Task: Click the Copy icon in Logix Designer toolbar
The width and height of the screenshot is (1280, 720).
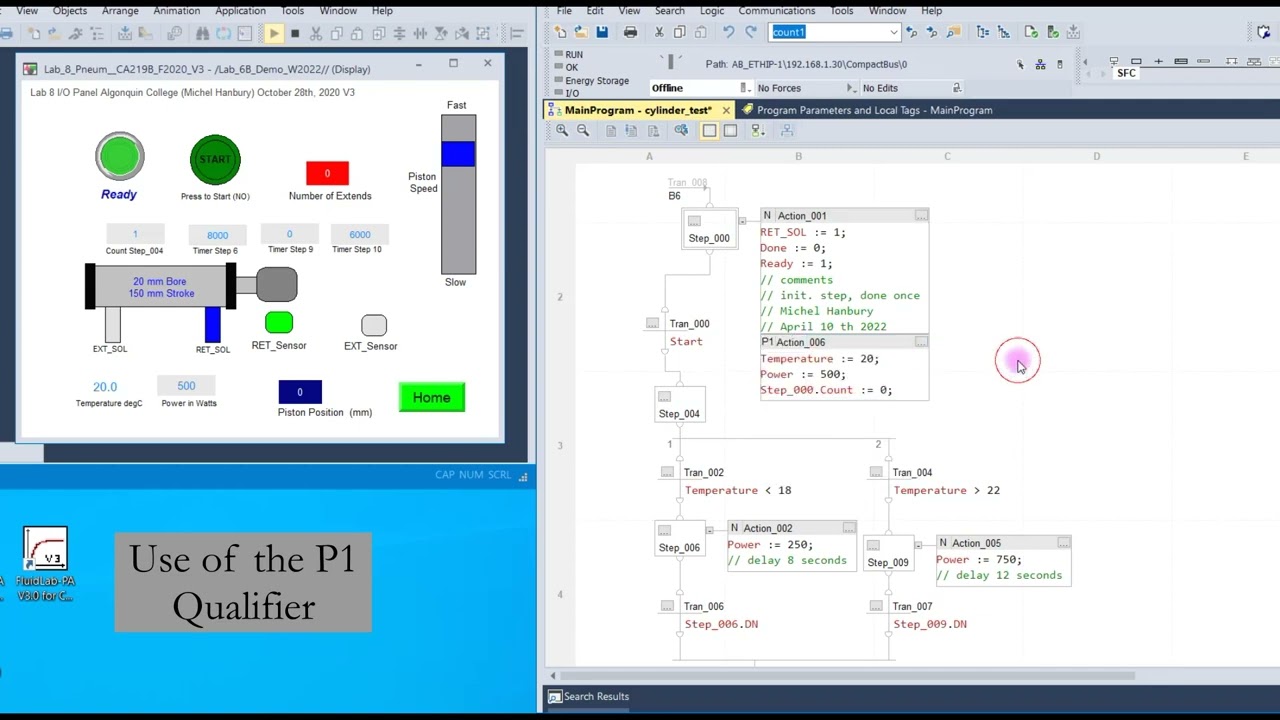Action: point(680,32)
